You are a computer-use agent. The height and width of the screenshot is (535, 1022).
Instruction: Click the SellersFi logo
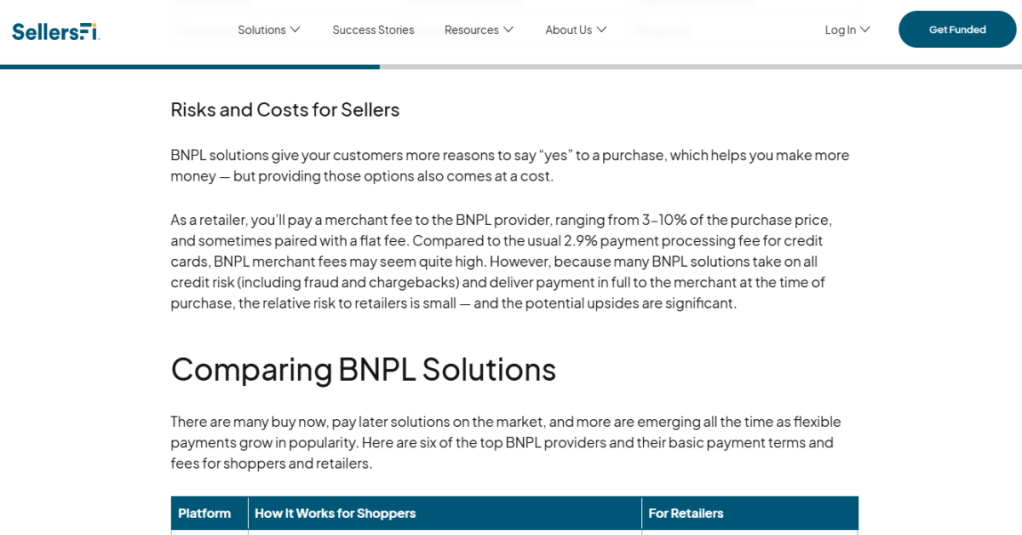pos(56,31)
